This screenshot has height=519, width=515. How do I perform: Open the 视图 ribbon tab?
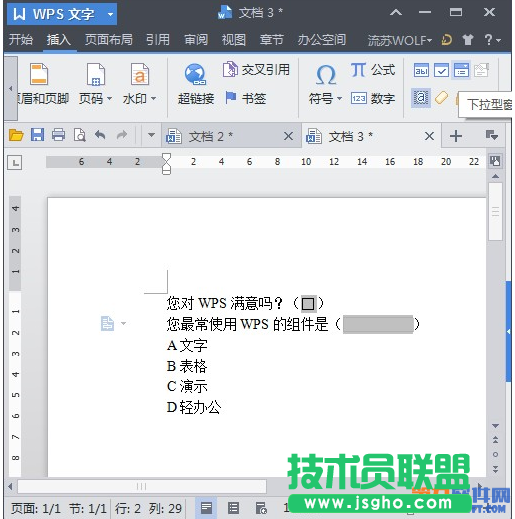(x=234, y=40)
